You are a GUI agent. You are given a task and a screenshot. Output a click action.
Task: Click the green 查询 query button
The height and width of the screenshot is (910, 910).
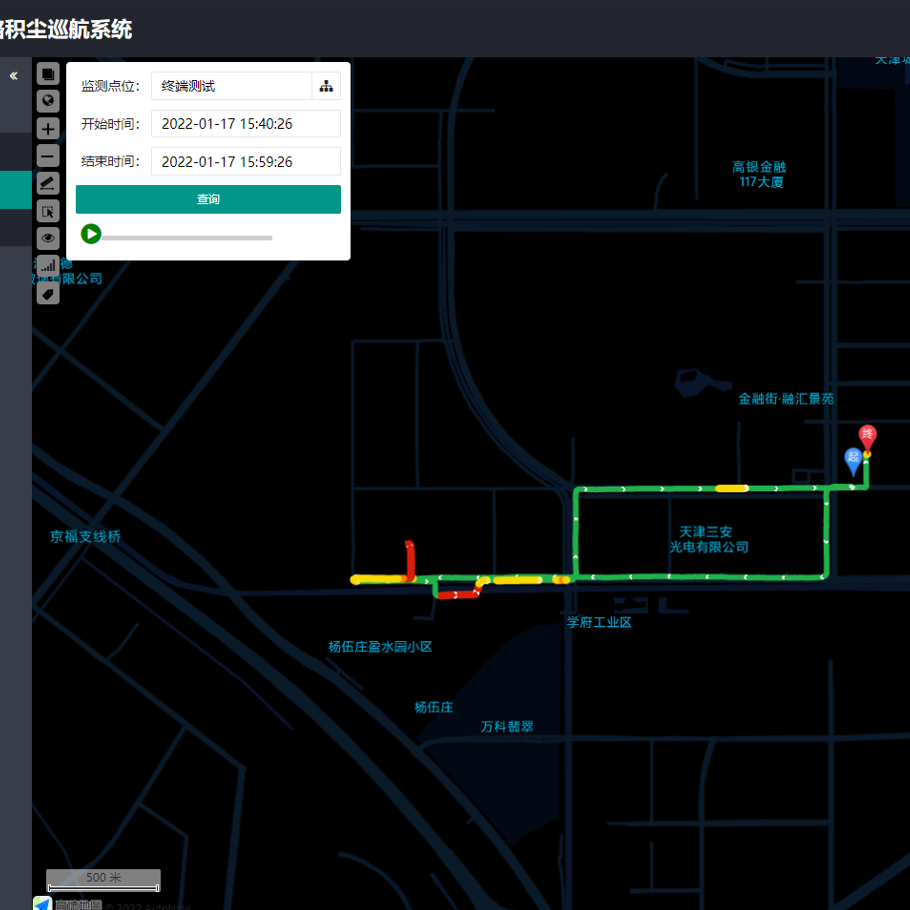208,200
